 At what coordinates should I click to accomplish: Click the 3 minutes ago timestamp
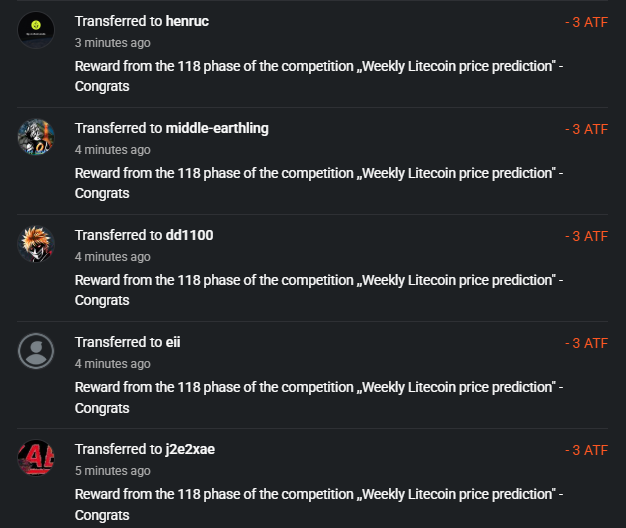tap(113, 43)
